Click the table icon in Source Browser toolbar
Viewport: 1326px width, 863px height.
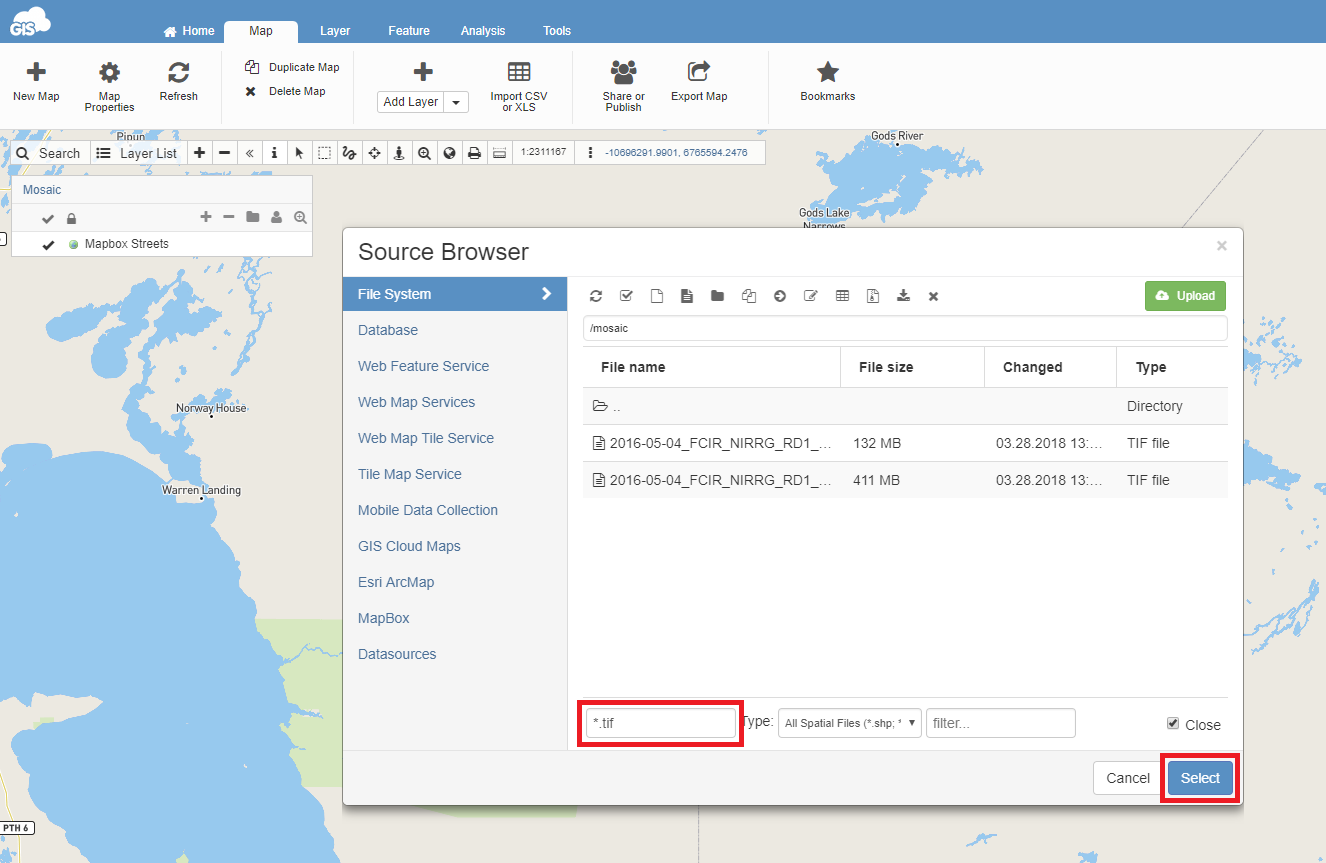842,296
